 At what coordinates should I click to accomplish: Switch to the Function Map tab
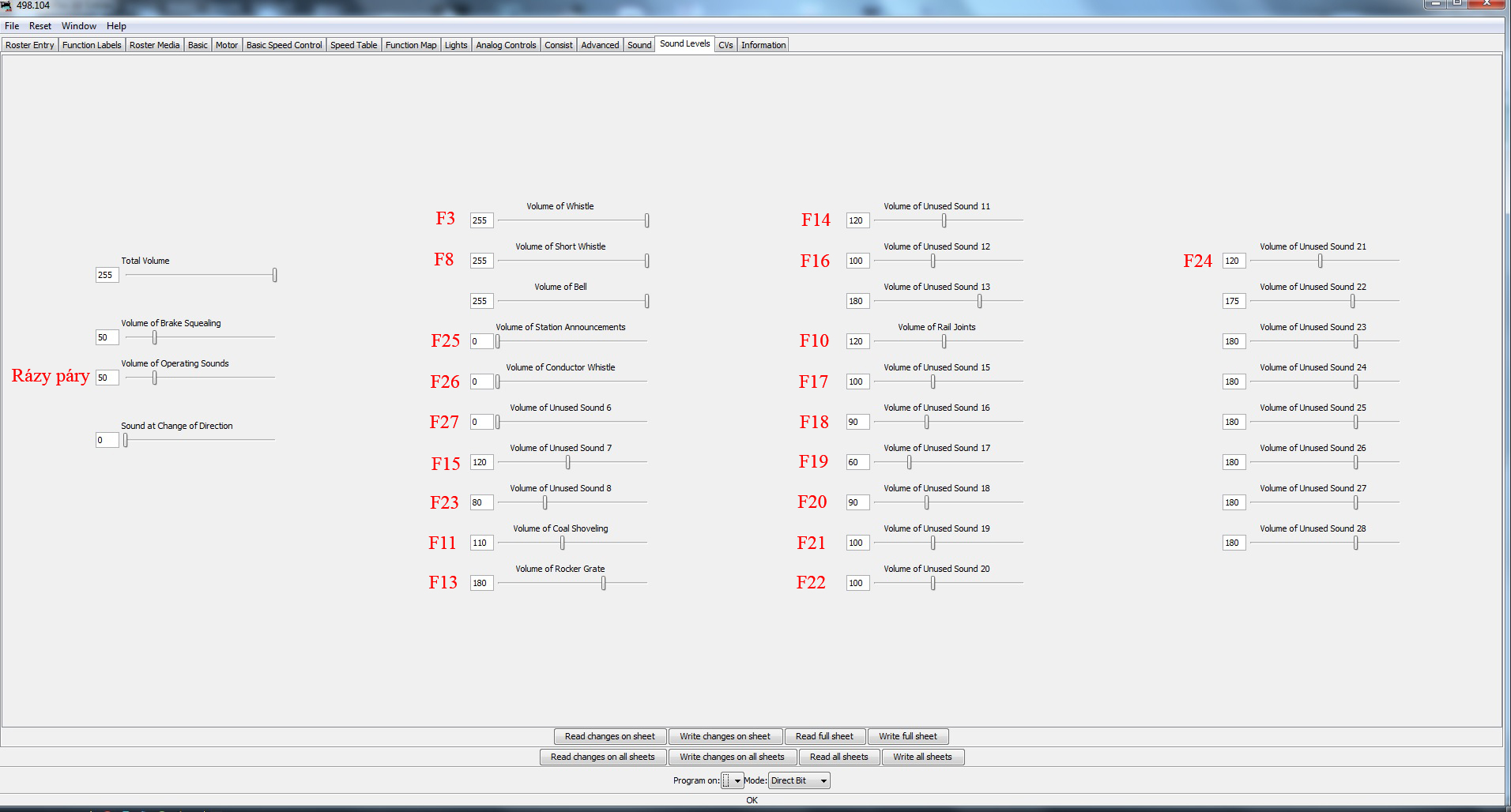click(410, 45)
